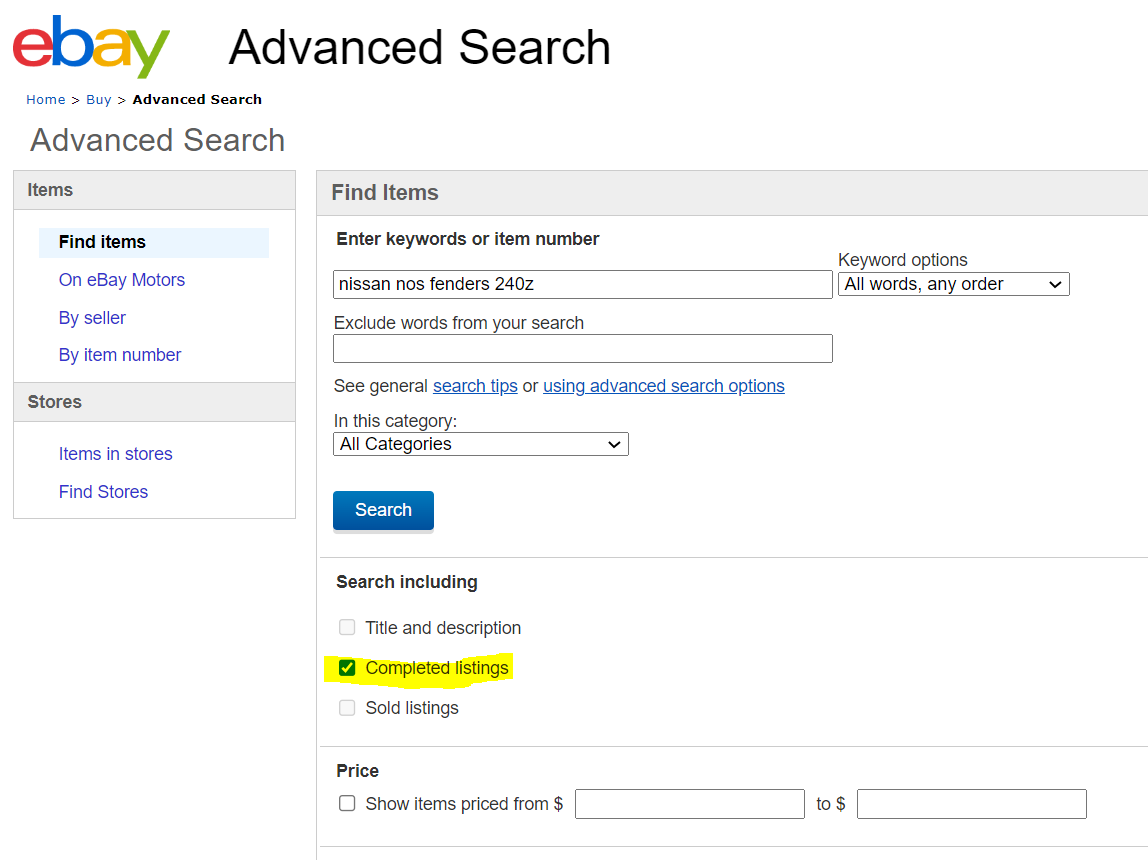The width and height of the screenshot is (1148, 860).
Task: Open using advanced search options link
Action: 663,386
